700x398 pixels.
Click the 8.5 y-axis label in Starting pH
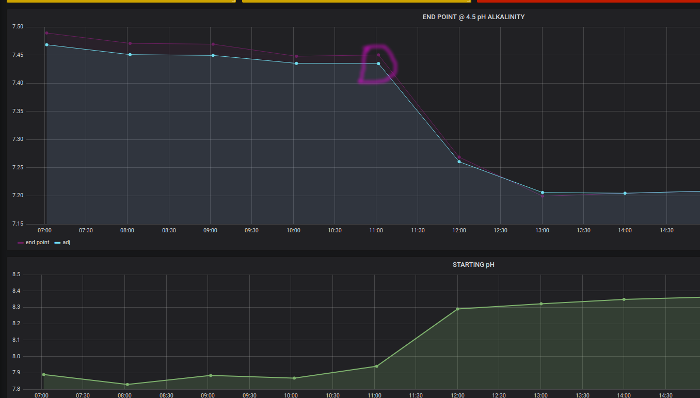coord(16,274)
